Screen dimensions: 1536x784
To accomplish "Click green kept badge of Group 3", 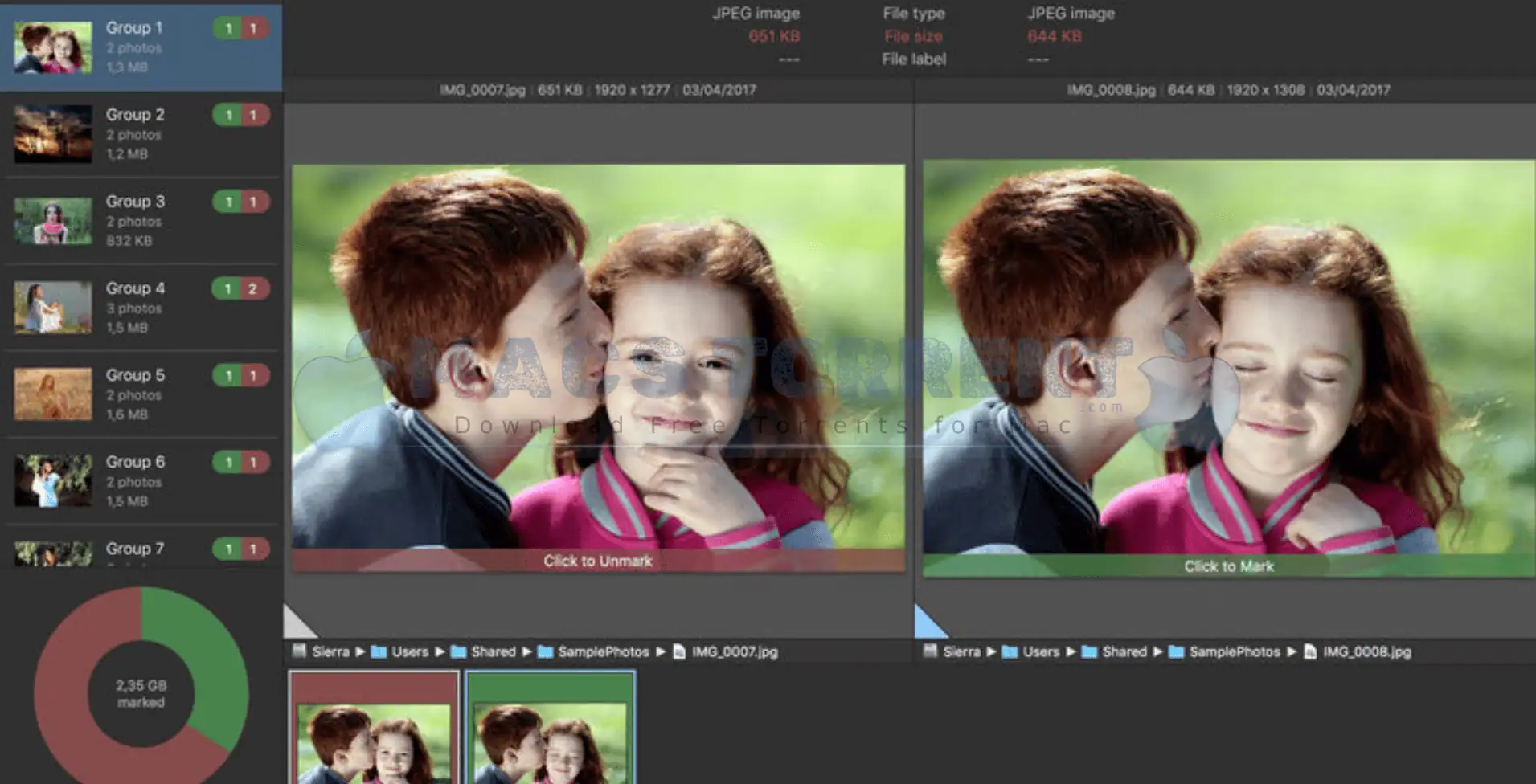I will click(227, 202).
